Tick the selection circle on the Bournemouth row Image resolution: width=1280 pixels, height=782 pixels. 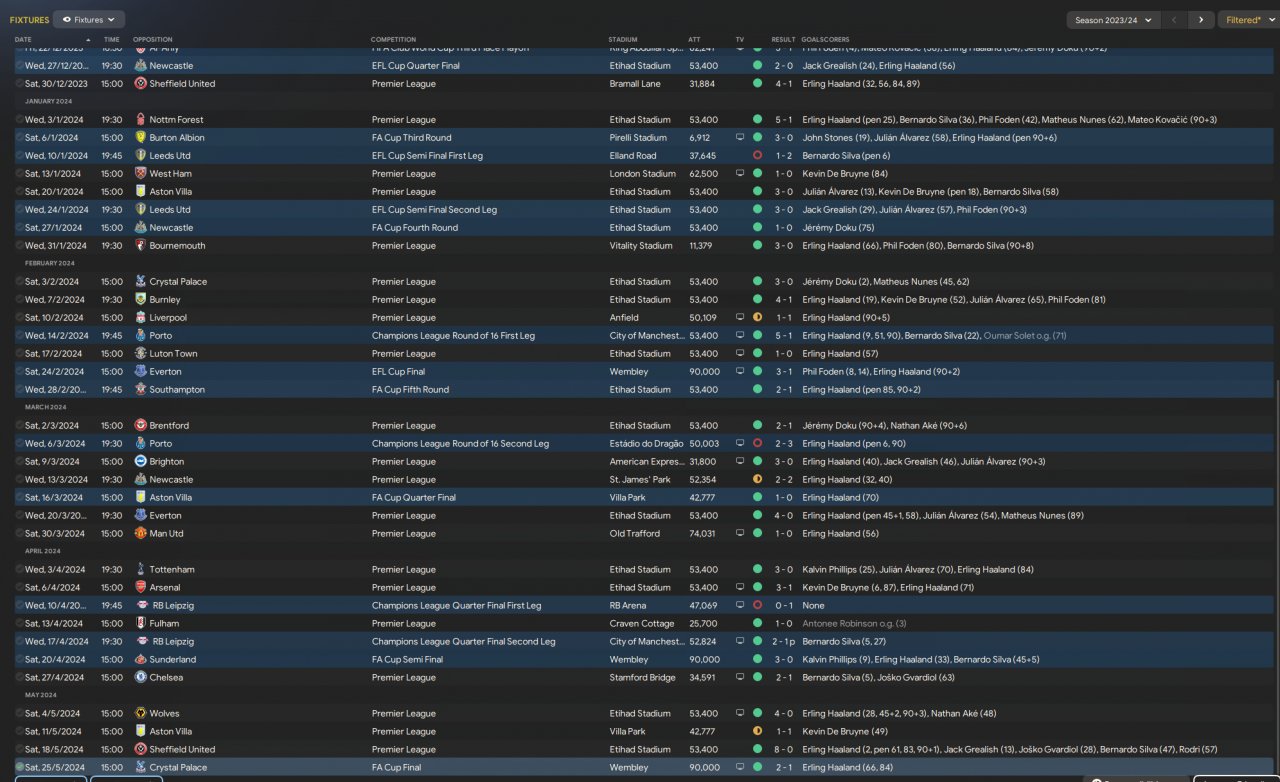19,246
